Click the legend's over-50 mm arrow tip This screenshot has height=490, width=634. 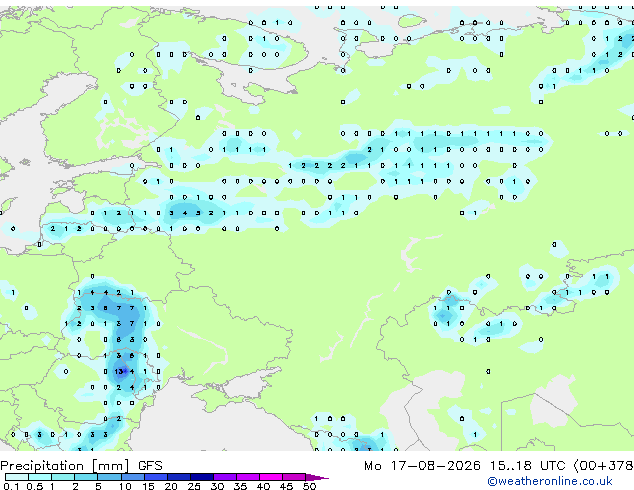(x=317, y=477)
